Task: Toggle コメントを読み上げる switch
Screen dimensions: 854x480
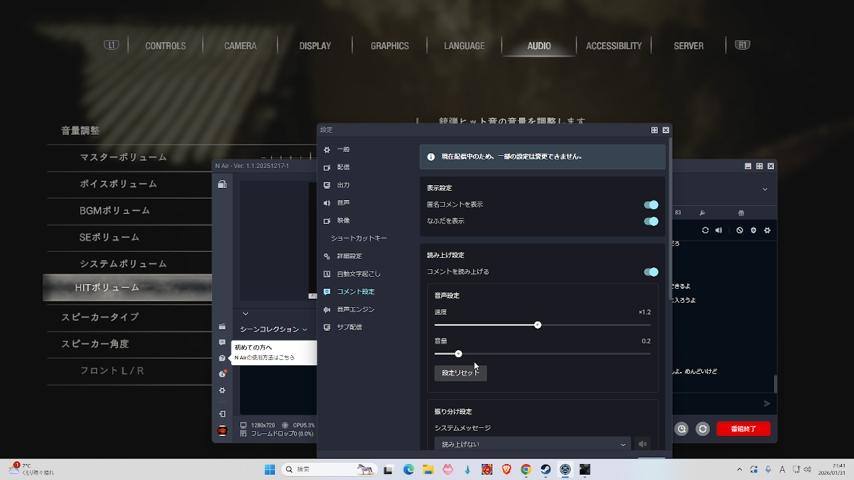Action: pos(651,272)
